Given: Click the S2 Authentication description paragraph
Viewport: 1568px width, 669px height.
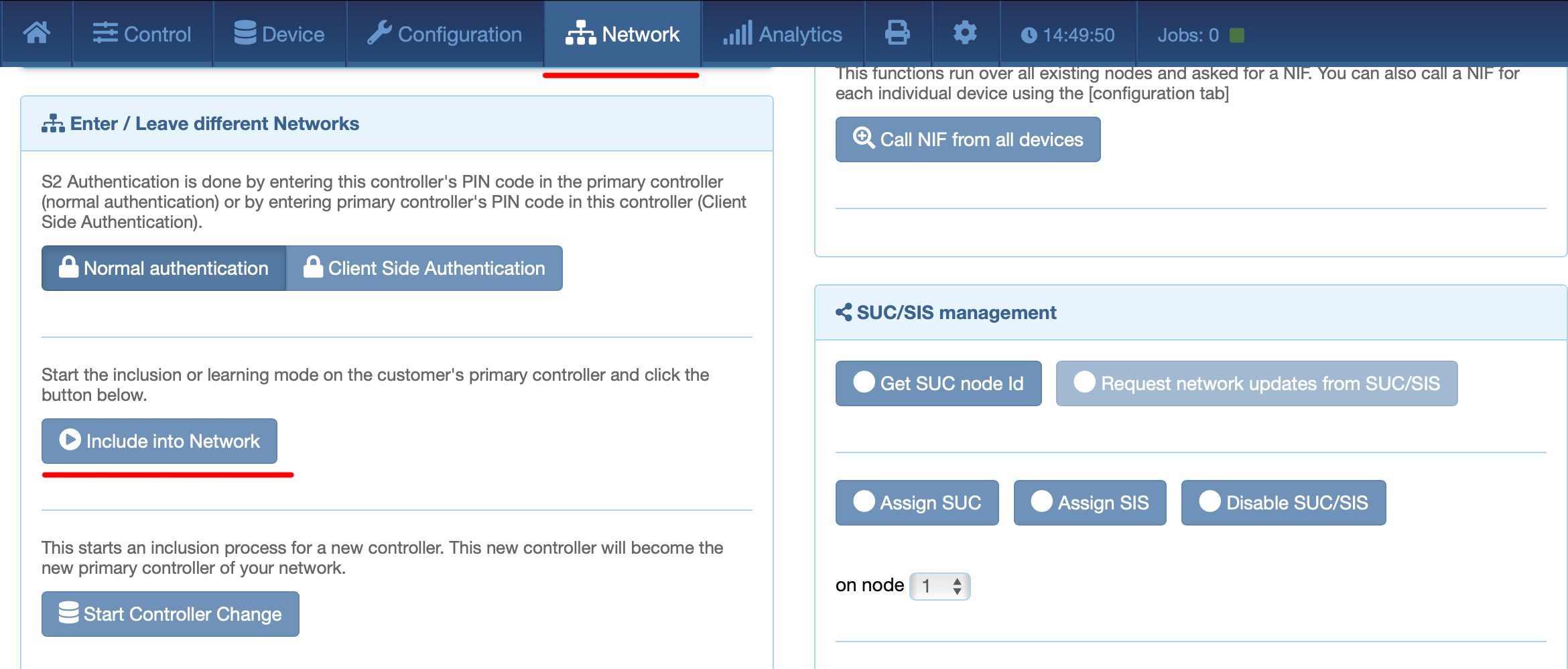Looking at the screenshot, I should pyautogui.click(x=394, y=202).
